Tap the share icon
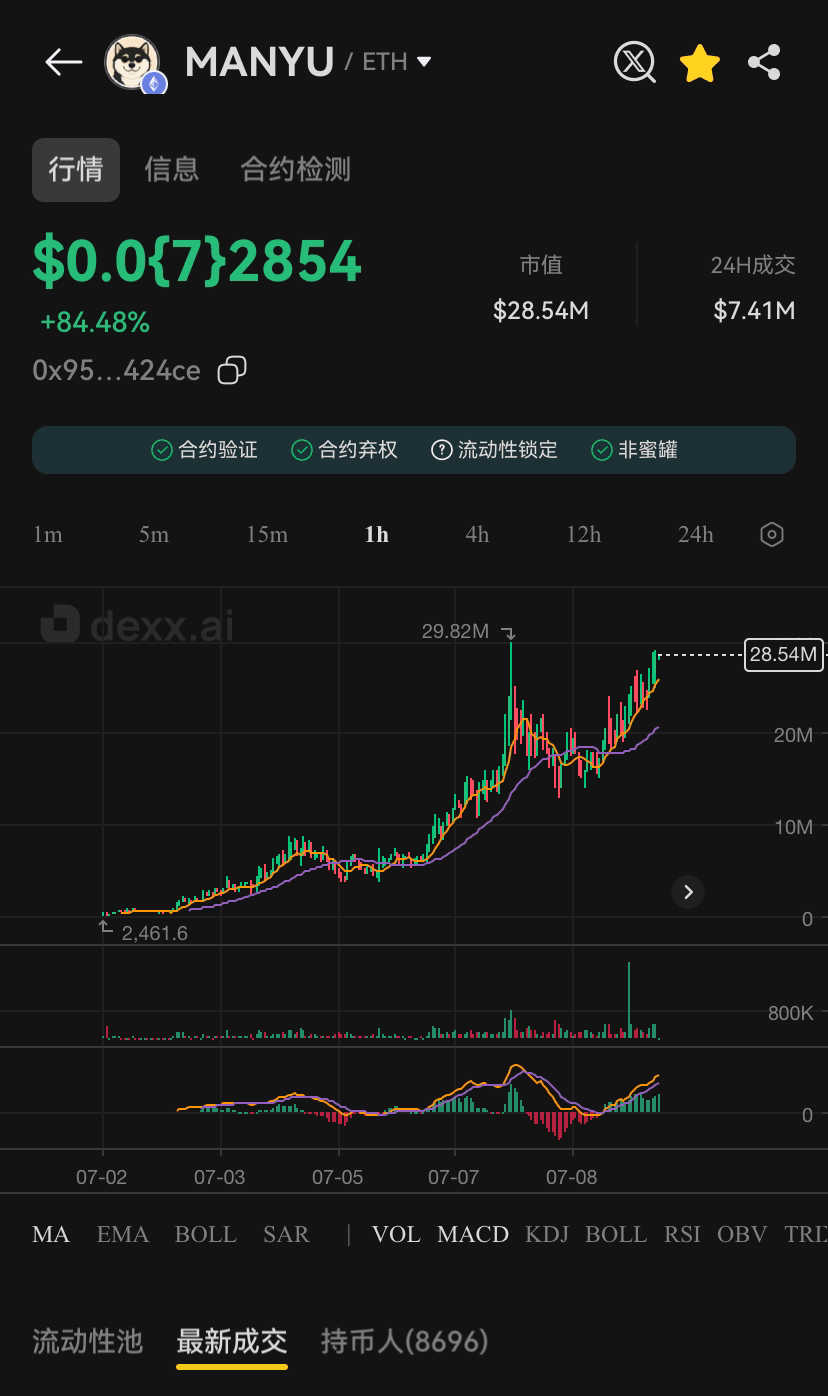Screen dimensions: 828x1396 tap(764, 63)
